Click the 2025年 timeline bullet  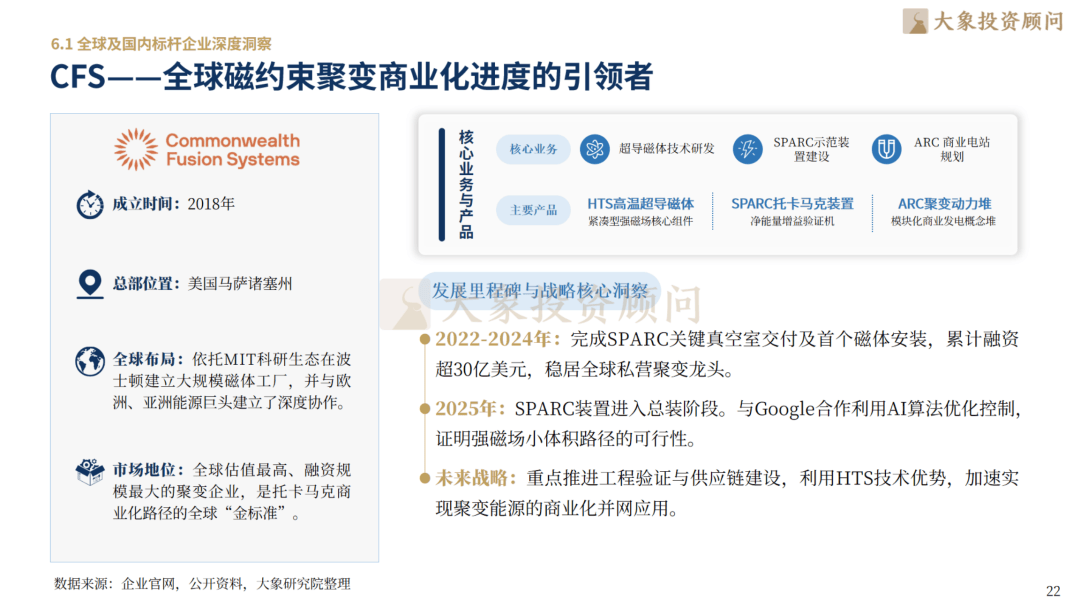pyautogui.click(x=426, y=409)
